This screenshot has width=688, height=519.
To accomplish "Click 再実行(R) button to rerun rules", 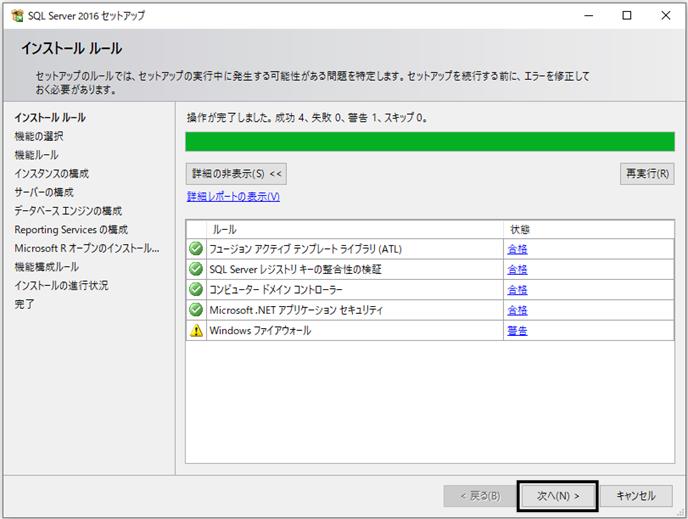I will pos(647,174).
